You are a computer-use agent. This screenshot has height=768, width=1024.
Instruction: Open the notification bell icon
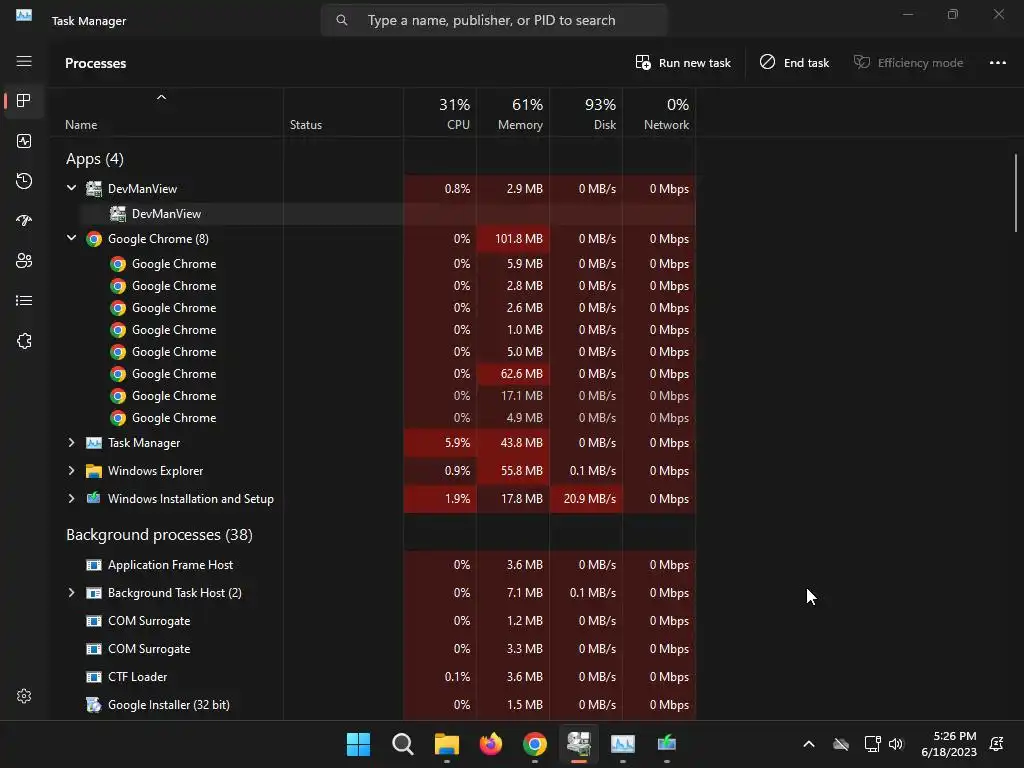(x=997, y=744)
